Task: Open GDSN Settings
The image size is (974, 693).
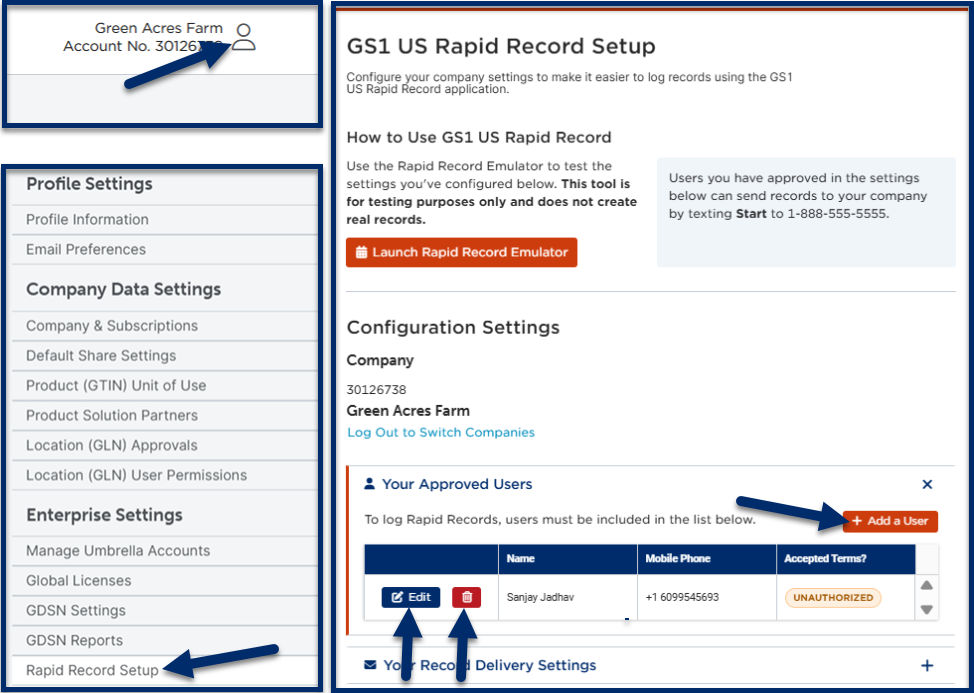Action: 165,610
